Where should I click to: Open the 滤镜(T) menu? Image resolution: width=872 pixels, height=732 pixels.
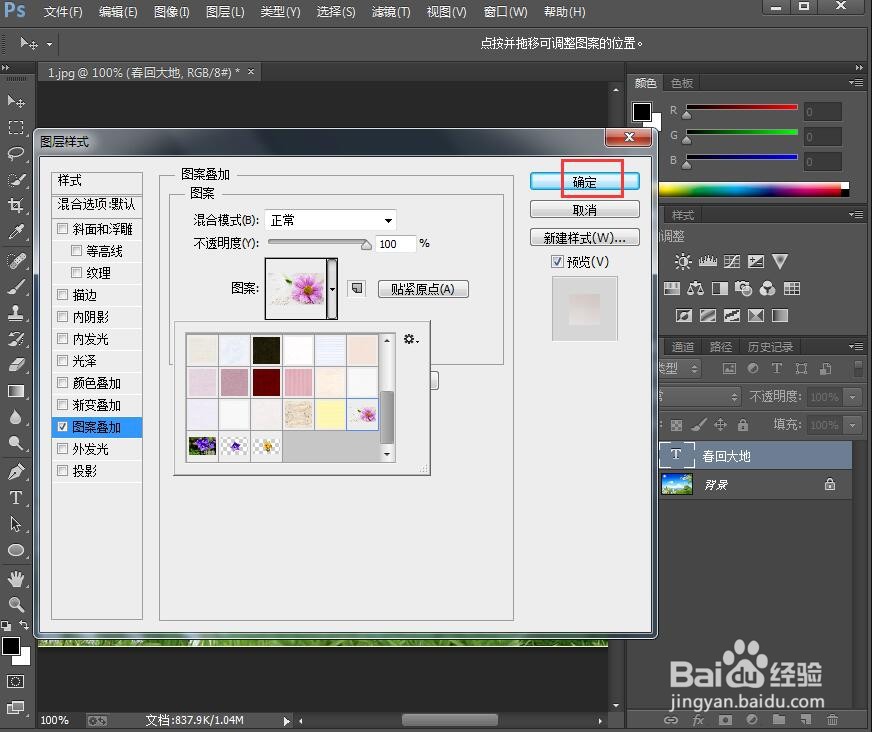[x=391, y=12]
